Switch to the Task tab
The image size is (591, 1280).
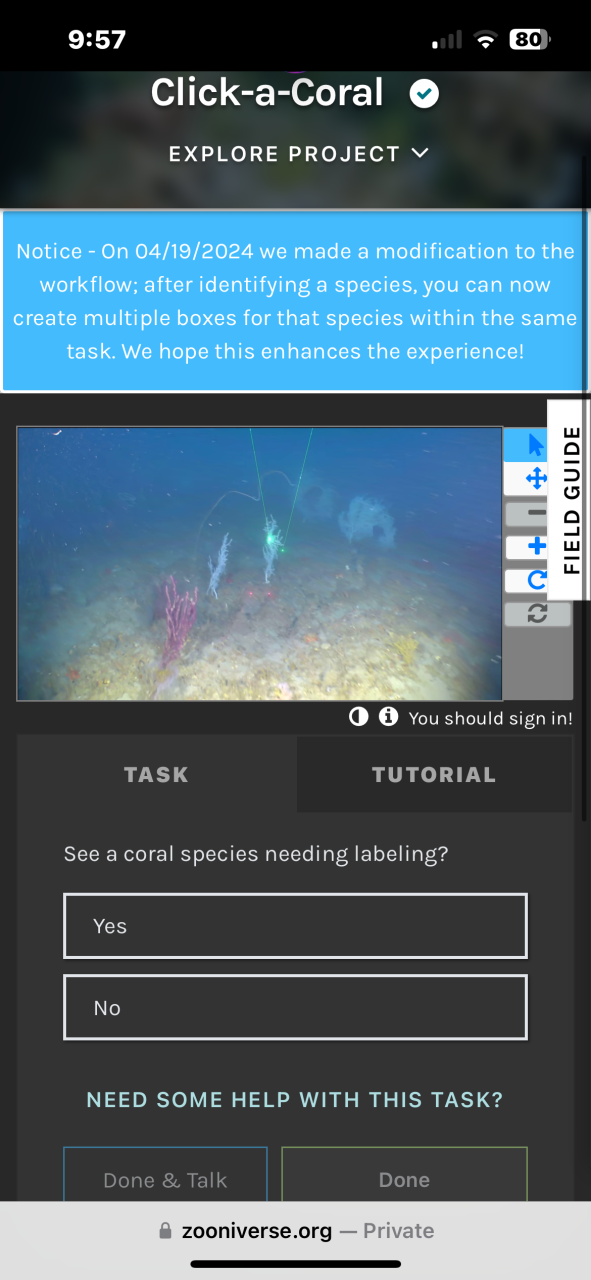tap(156, 774)
